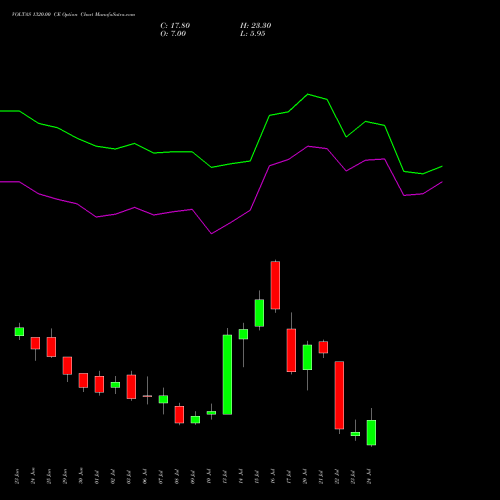This screenshot has height=500, width=500.
Task: Click the 13 Jul date label
Action: [x=225, y=476]
